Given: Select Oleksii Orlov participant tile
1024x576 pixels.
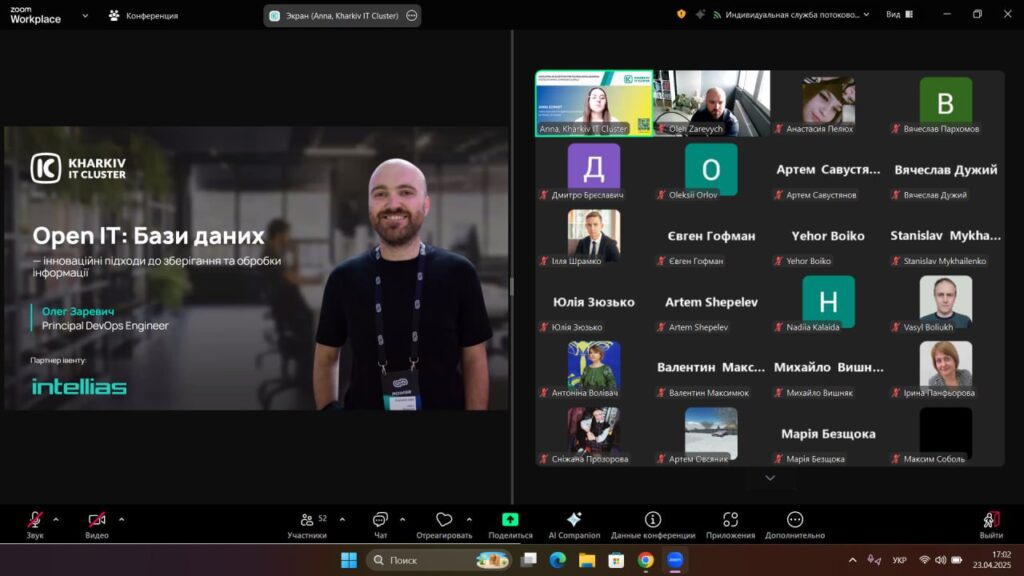Looking at the screenshot, I should (x=711, y=170).
